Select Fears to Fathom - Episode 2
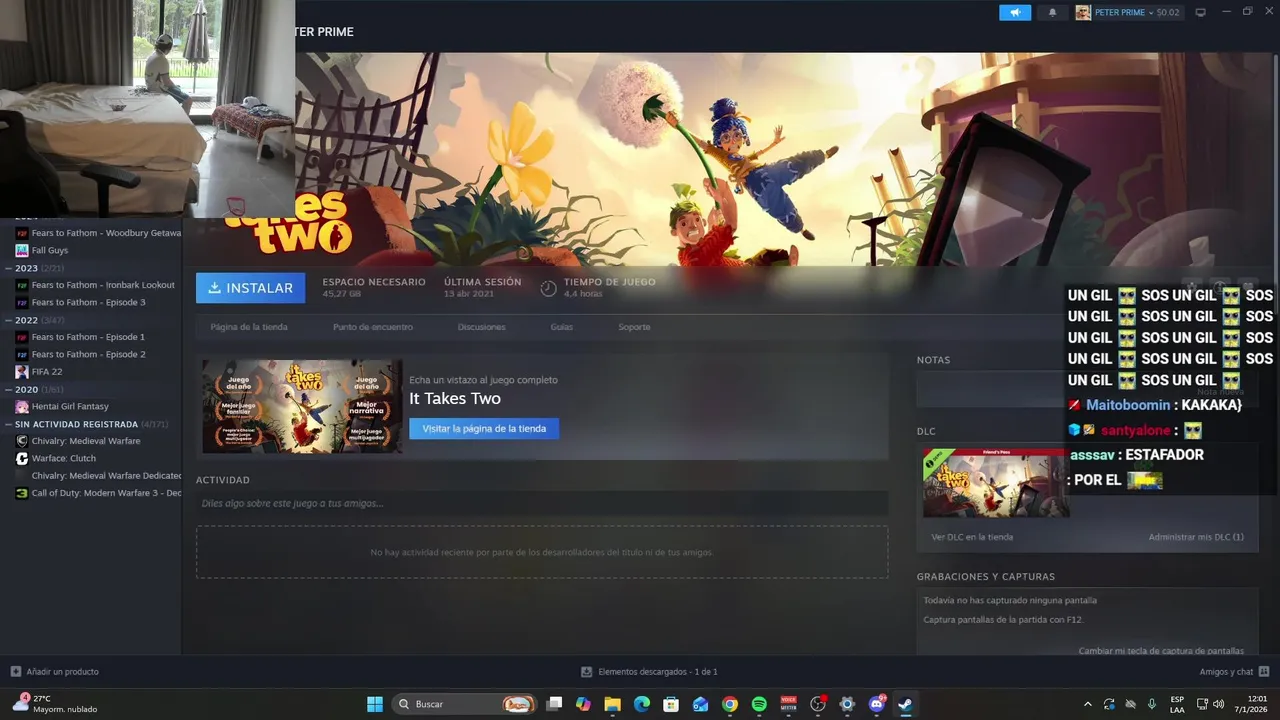Image resolution: width=1280 pixels, height=720 pixels. coord(88,354)
